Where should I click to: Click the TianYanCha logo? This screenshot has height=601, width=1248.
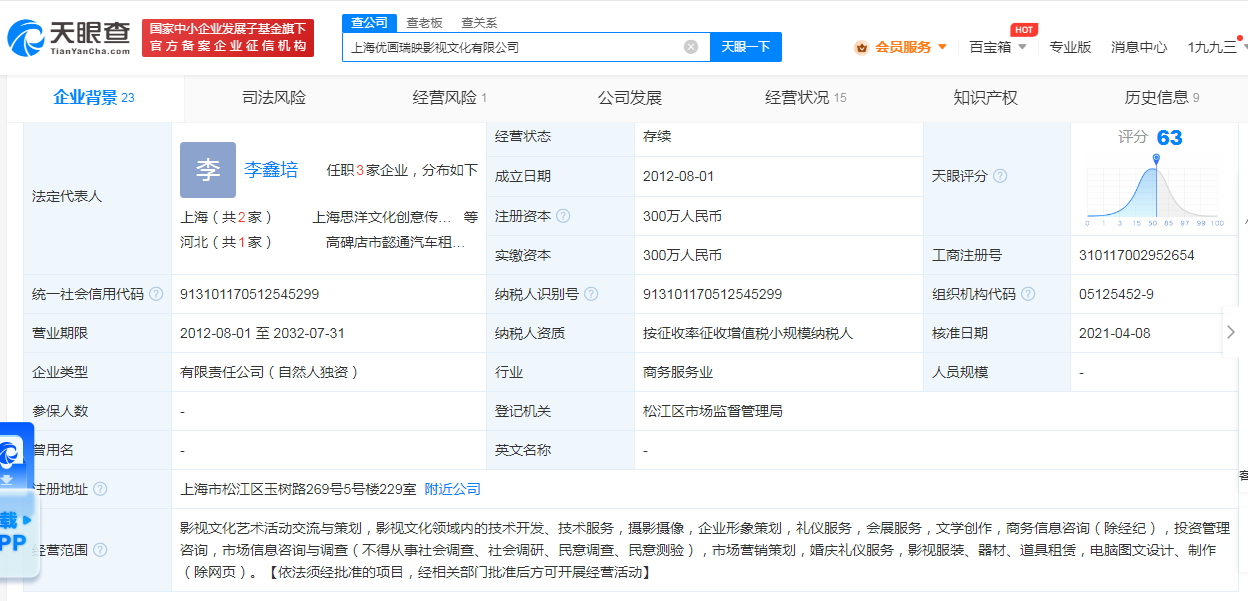coord(68,38)
